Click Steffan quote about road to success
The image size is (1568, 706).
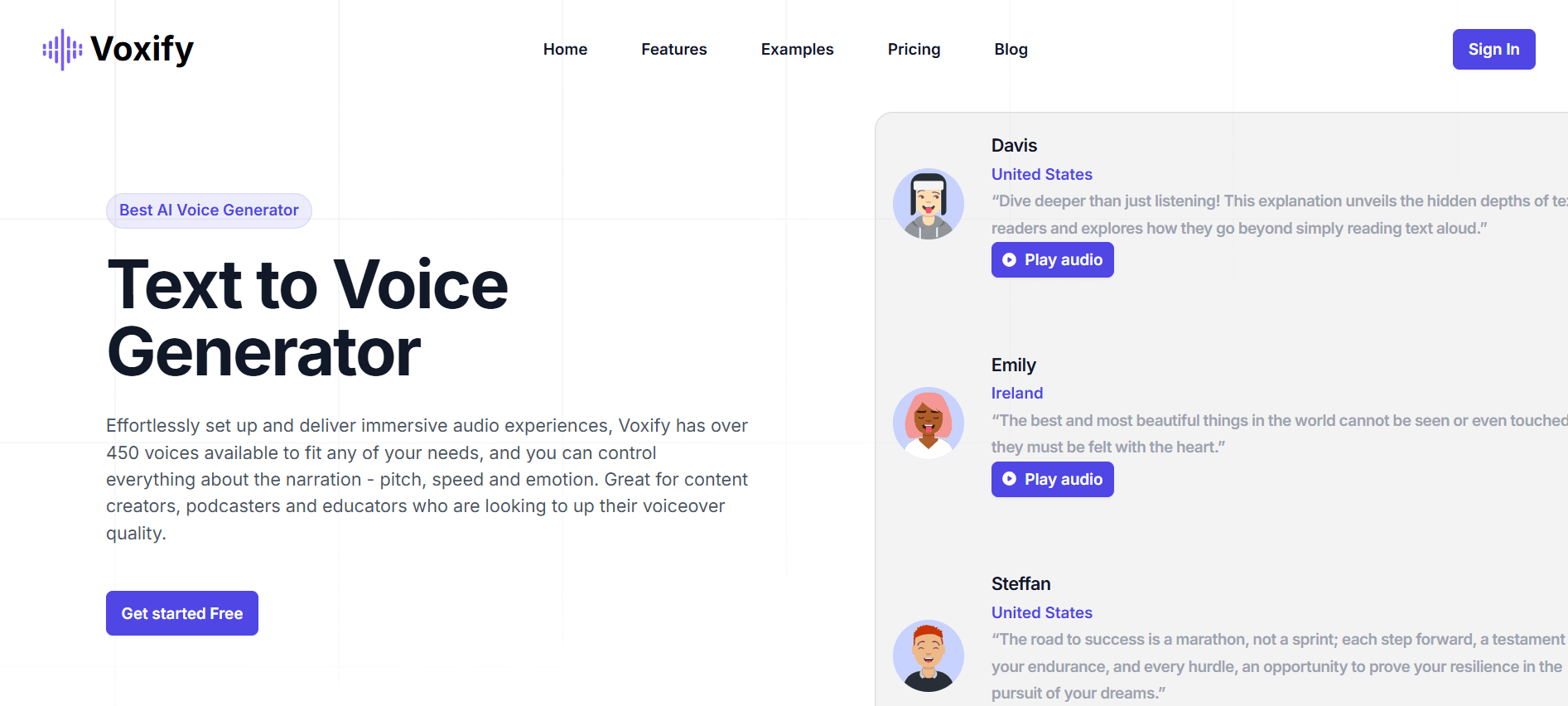click(1278, 666)
